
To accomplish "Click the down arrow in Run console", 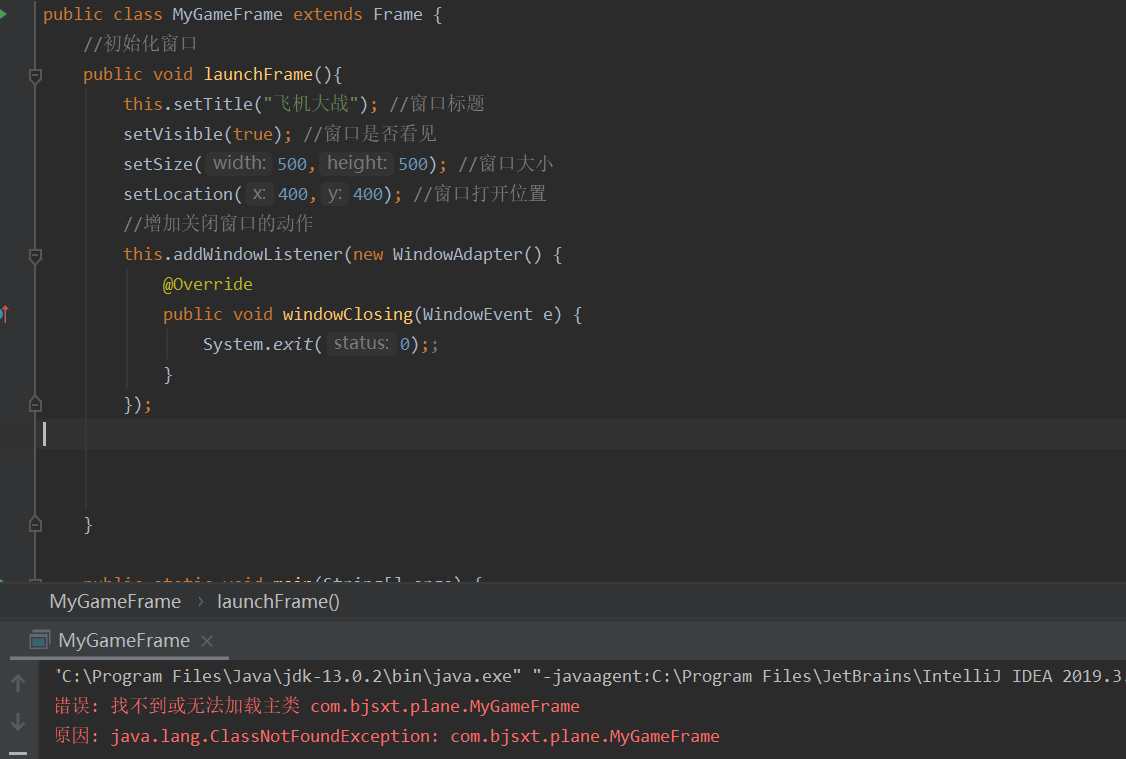I will [x=18, y=722].
